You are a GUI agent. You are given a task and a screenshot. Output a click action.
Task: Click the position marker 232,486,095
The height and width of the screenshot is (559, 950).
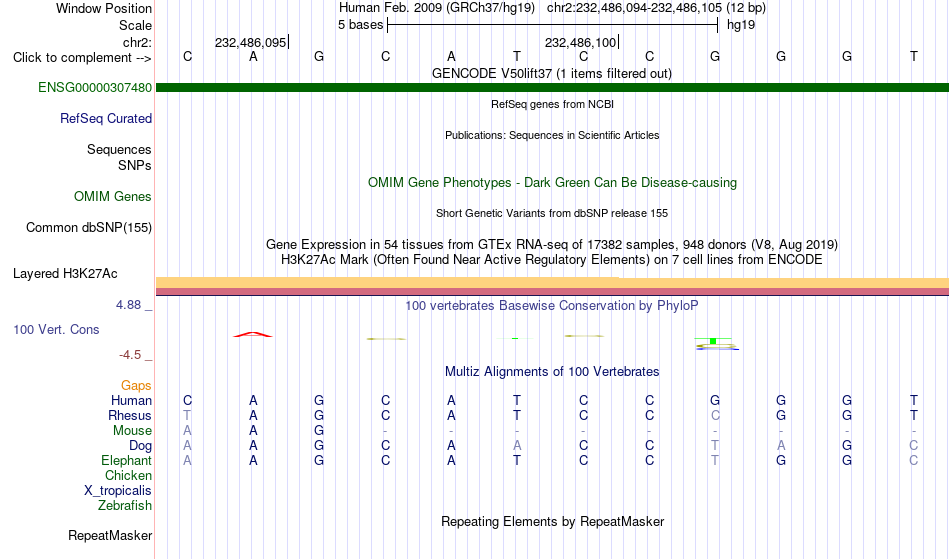pyautogui.click(x=250, y=43)
